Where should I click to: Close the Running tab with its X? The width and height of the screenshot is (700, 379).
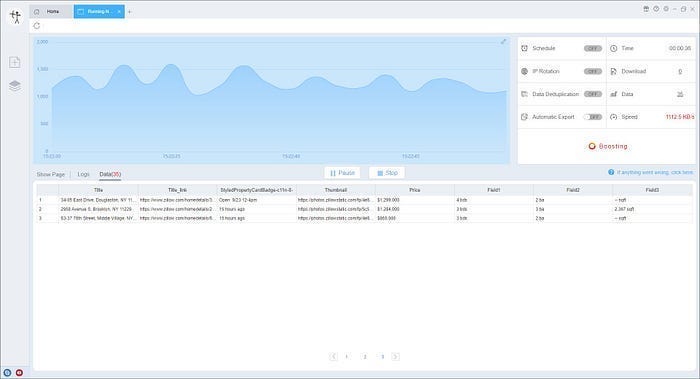click(119, 12)
